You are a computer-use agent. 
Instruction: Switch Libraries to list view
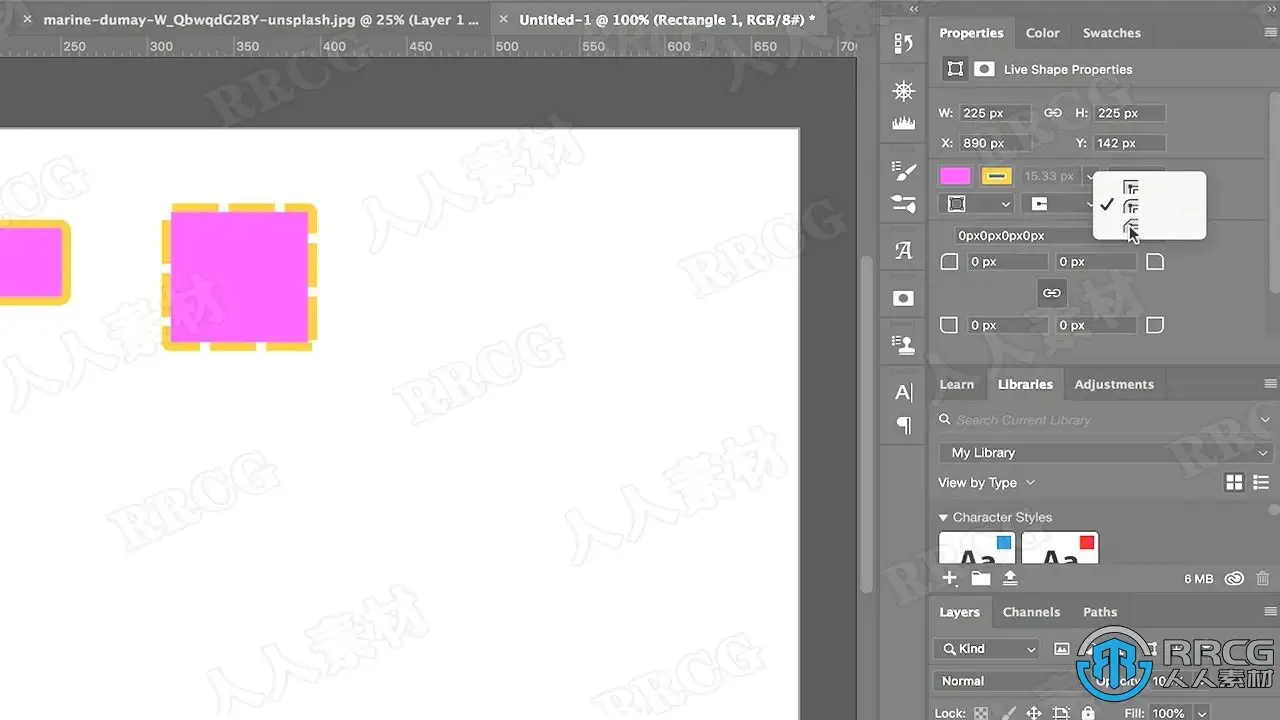1261,483
